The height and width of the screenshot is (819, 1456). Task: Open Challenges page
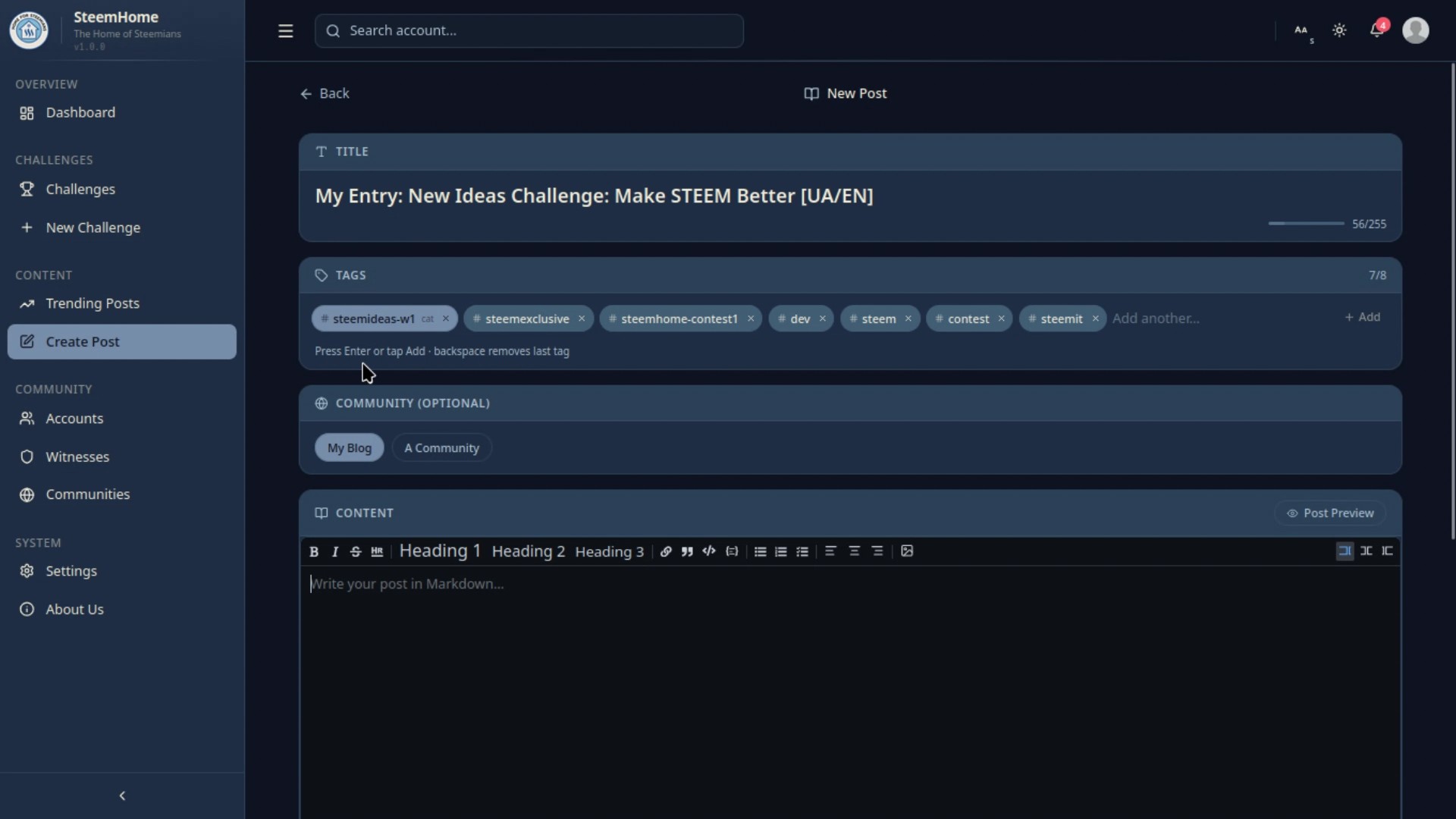[x=122, y=190]
